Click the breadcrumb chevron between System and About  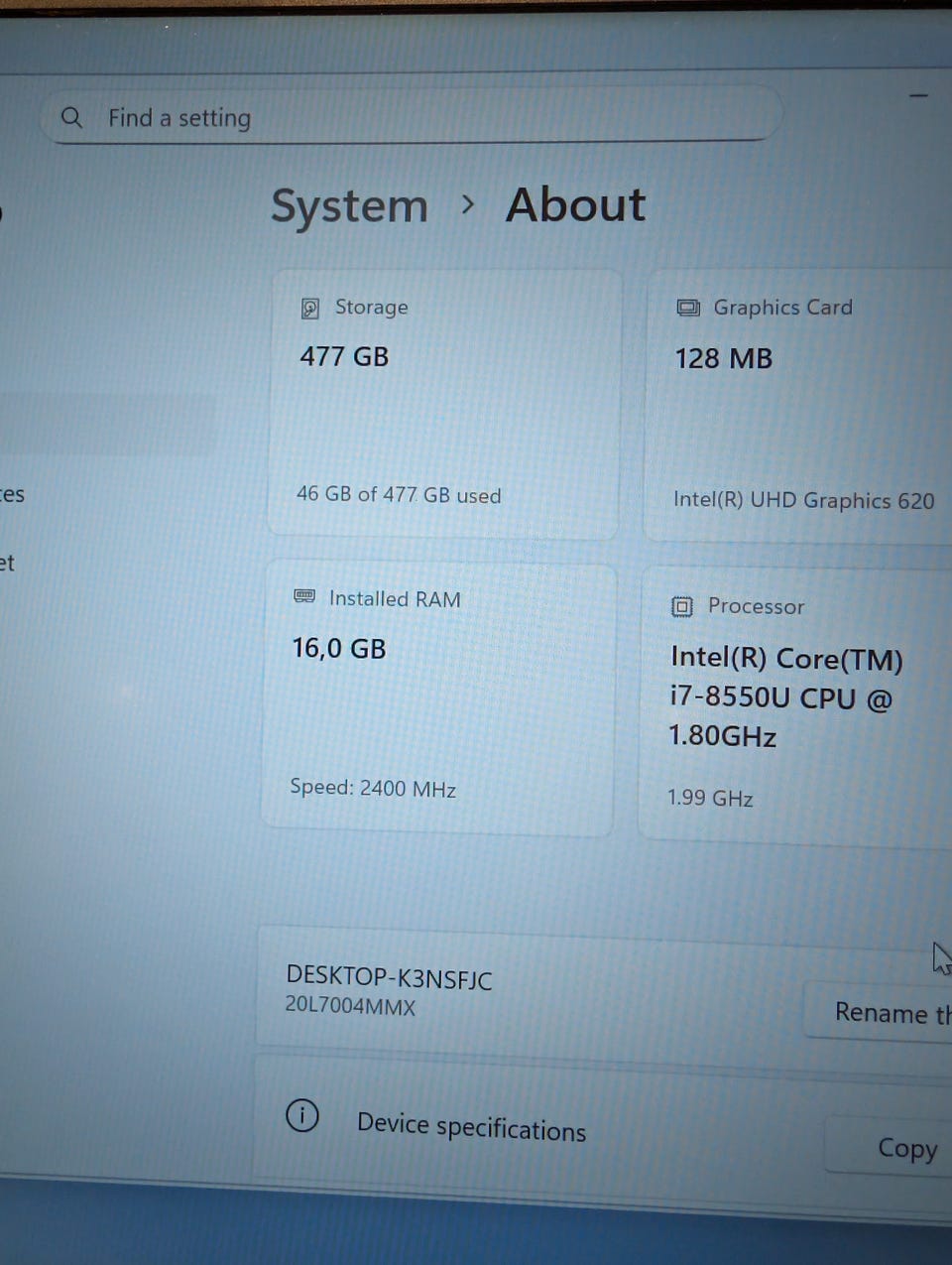tap(468, 205)
